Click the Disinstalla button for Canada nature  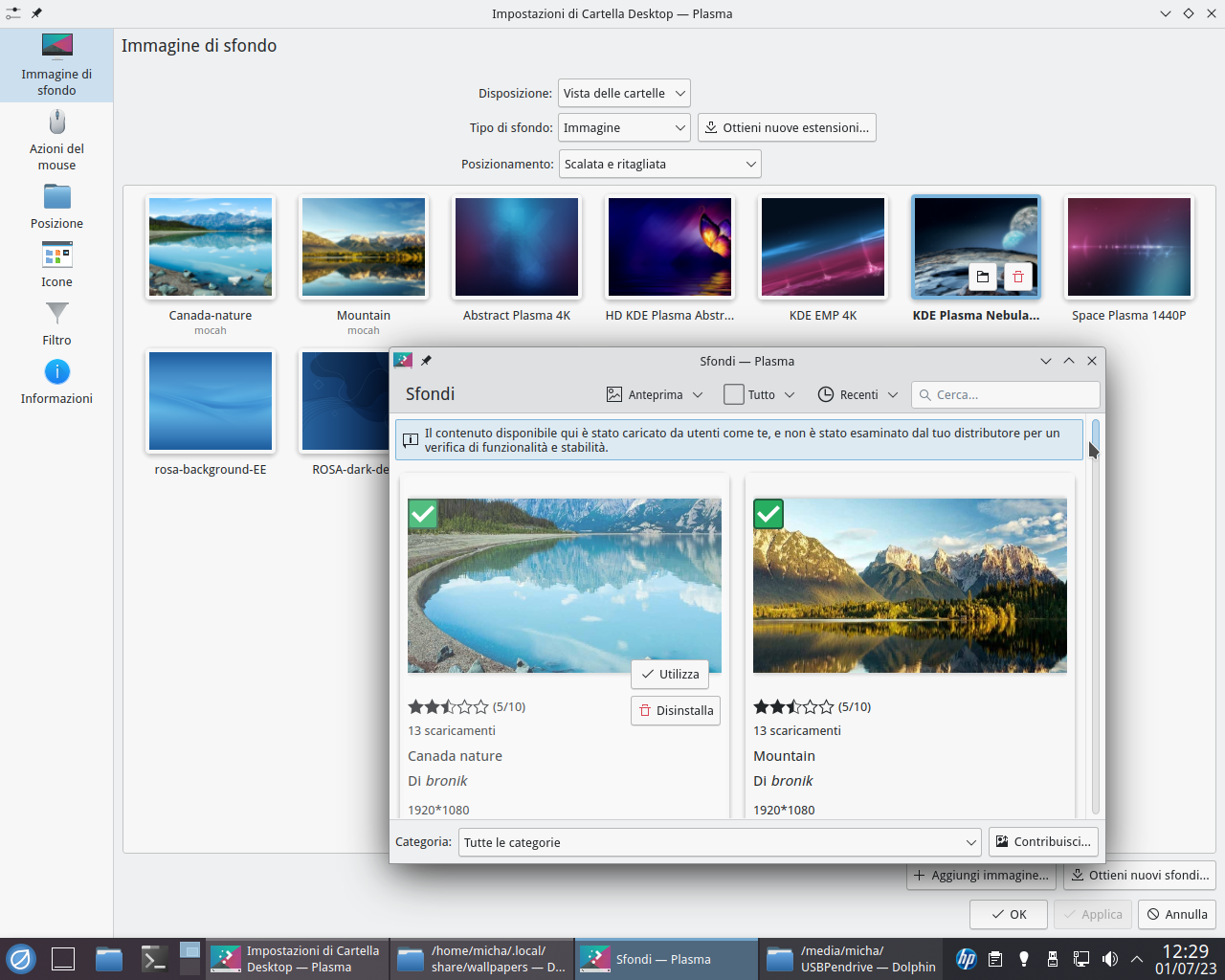point(676,711)
